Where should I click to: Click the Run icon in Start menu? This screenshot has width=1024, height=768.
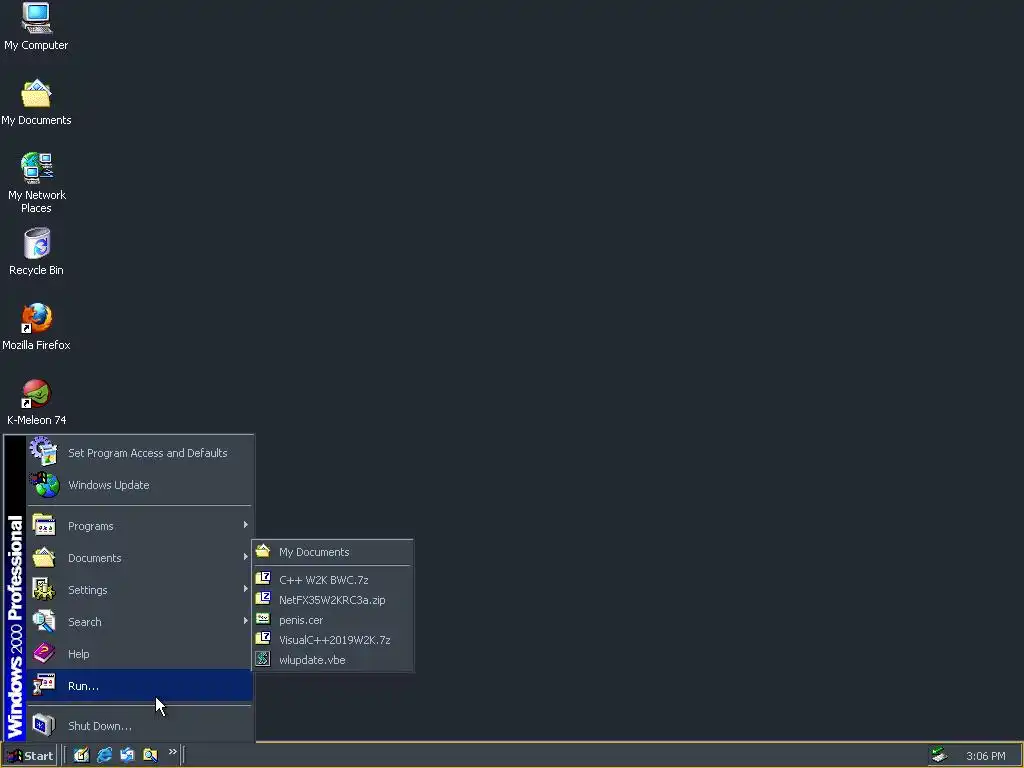[x=44, y=685]
